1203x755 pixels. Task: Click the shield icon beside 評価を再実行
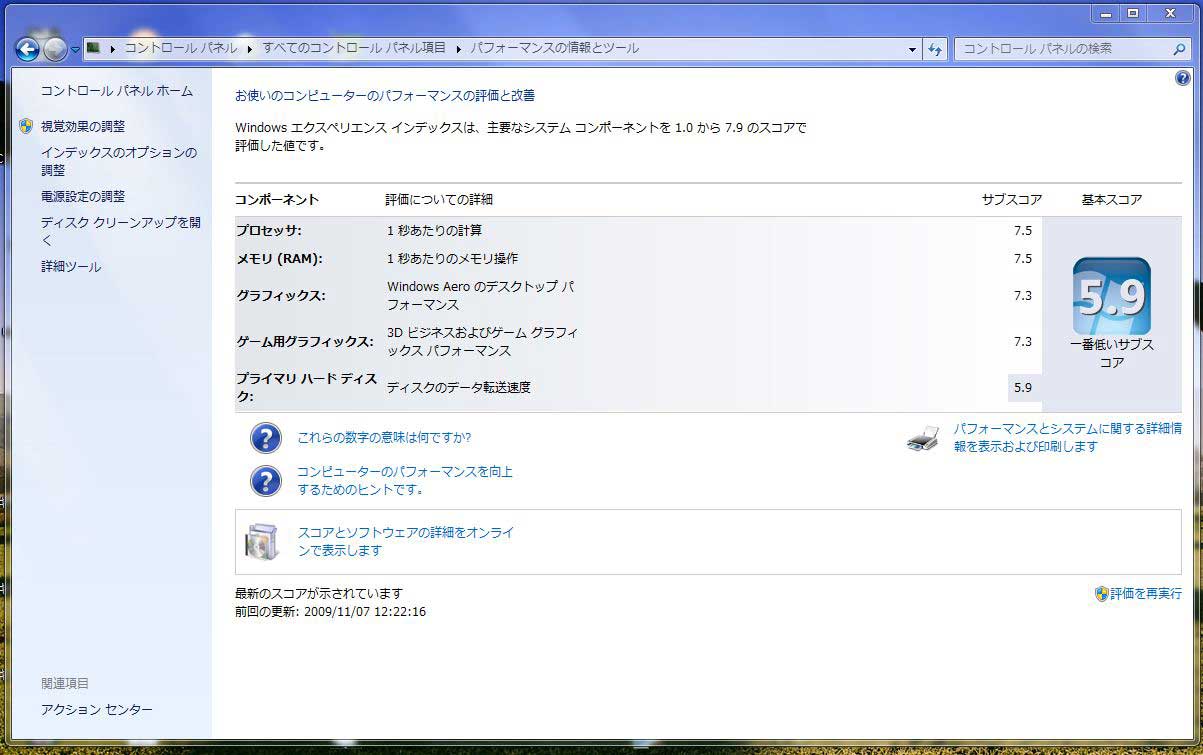pos(1102,594)
